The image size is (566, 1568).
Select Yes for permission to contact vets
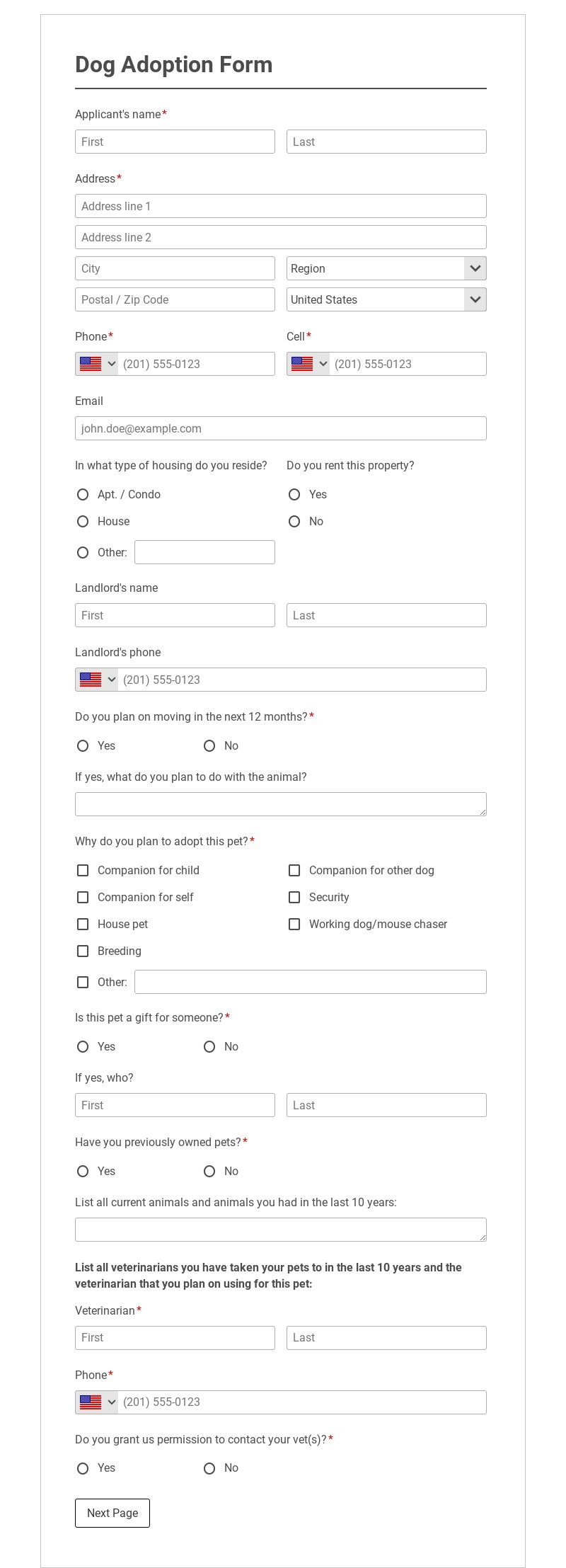click(83, 1467)
